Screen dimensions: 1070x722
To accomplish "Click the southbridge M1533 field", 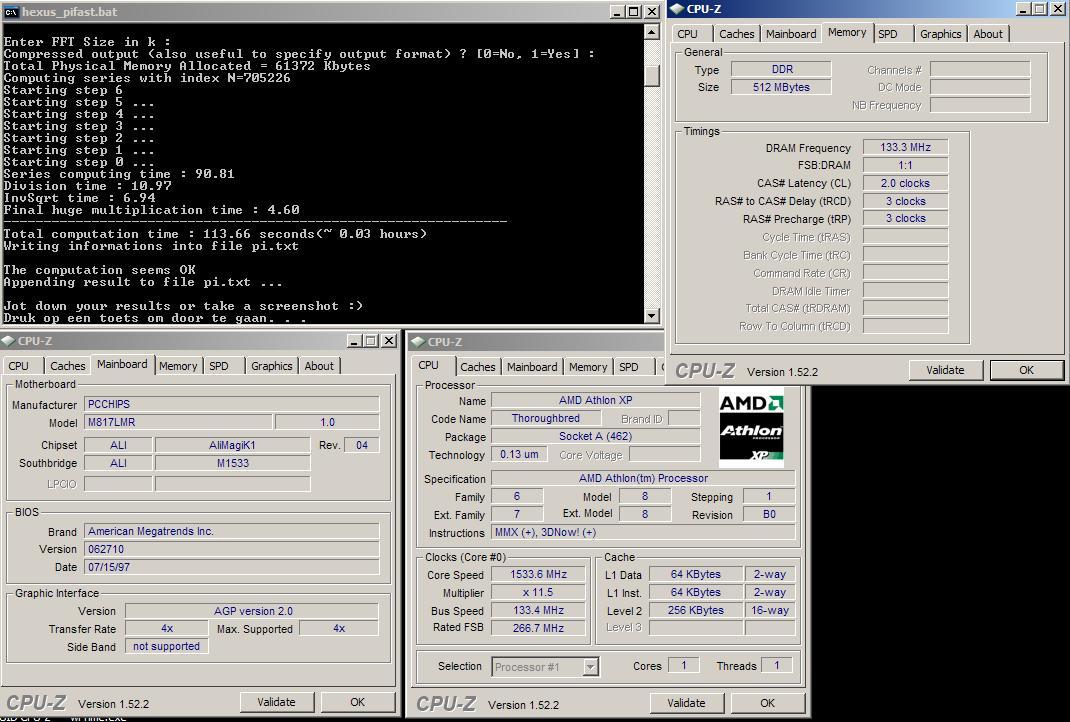I will (233, 463).
